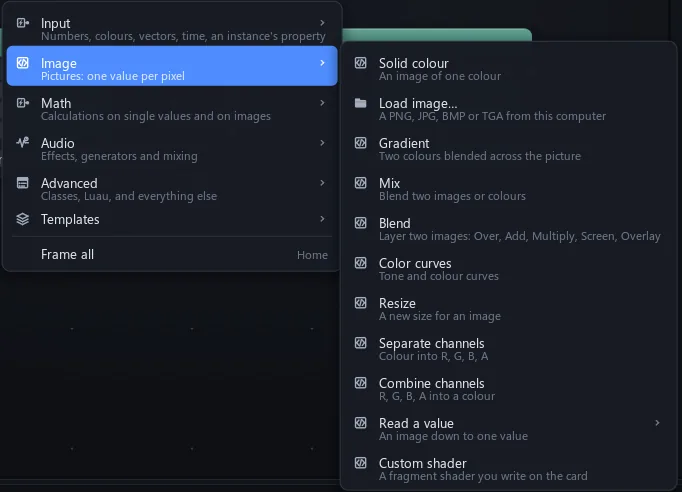682x492 pixels.
Task: Click 'Numbers, colours, vectors, time' description
Action: (183, 36)
